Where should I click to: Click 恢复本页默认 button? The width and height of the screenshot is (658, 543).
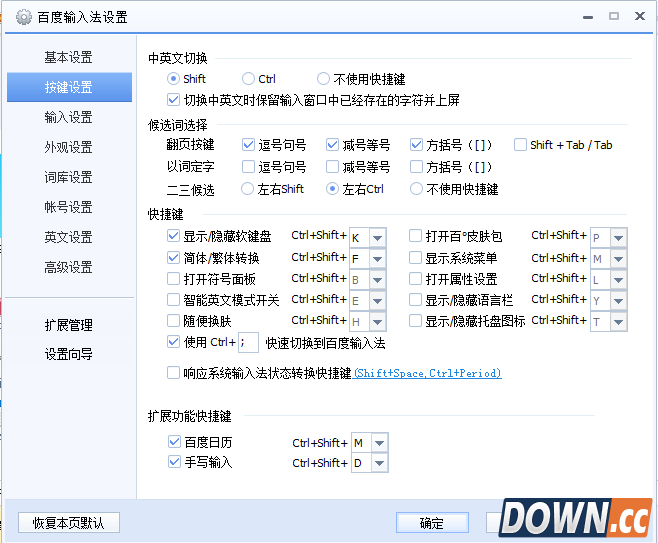coord(69,523)
